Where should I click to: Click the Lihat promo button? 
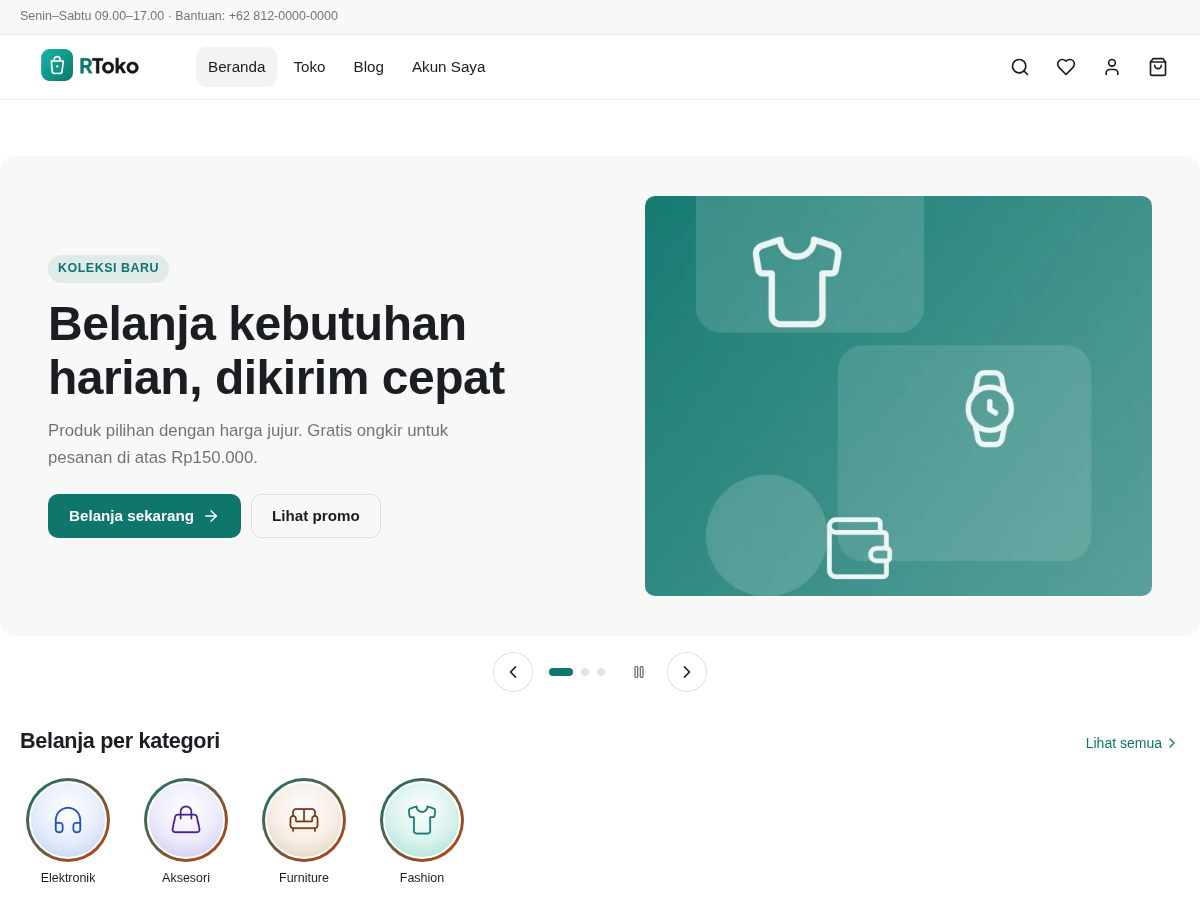point(316,516)
